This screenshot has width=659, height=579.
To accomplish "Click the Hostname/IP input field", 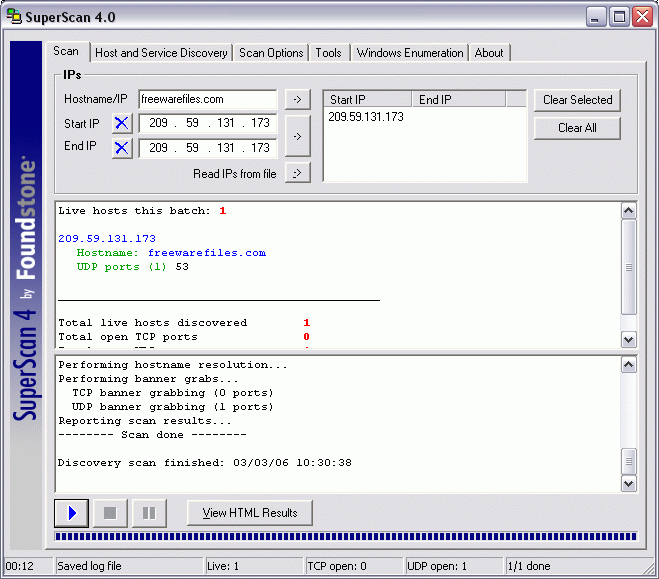I will click(x=208, y=99).
